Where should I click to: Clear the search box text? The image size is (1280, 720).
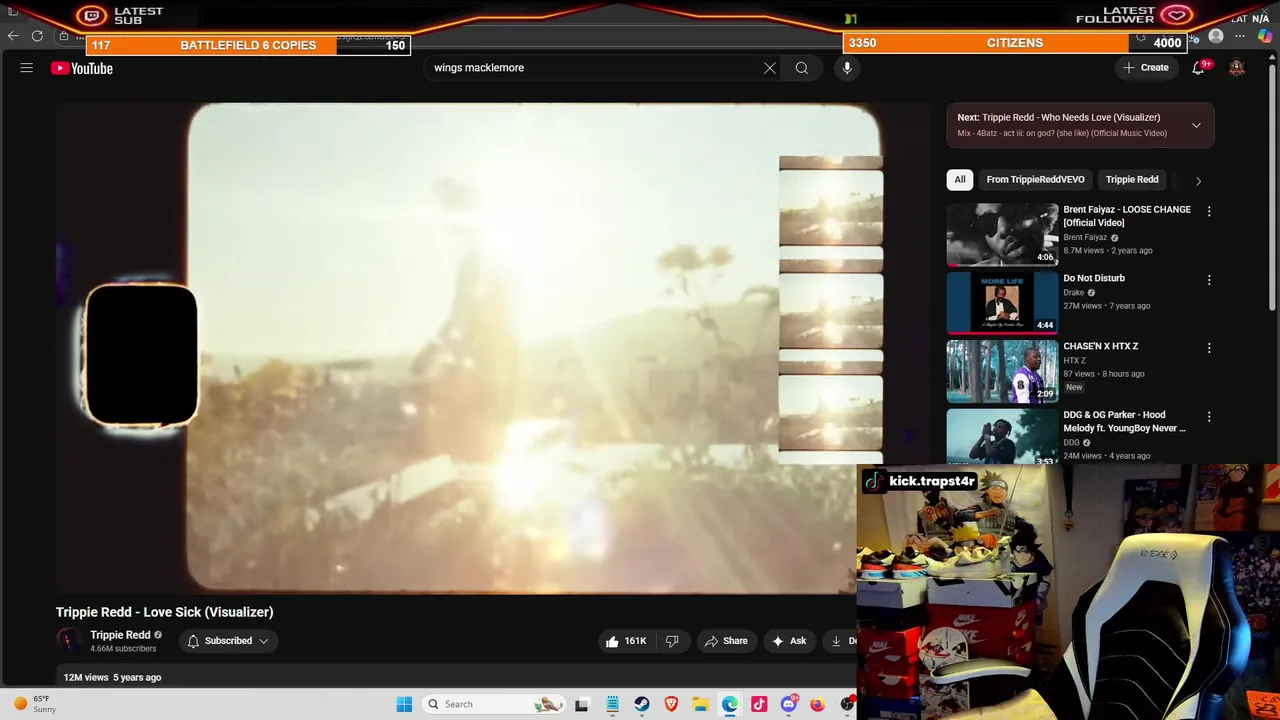coord(770,68)
